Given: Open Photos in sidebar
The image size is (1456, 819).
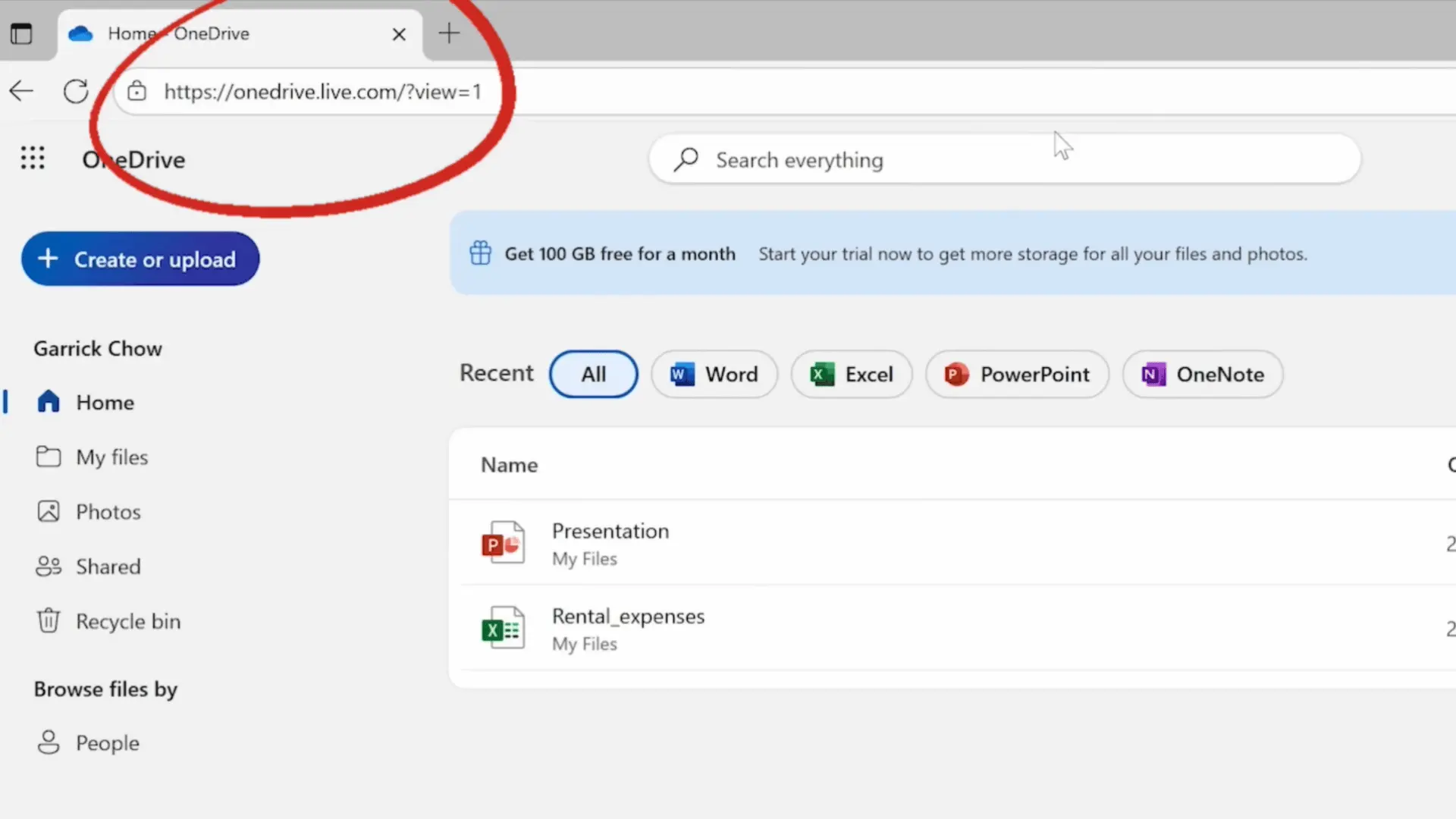Looking at the screenshot, I should click(108, 512).
